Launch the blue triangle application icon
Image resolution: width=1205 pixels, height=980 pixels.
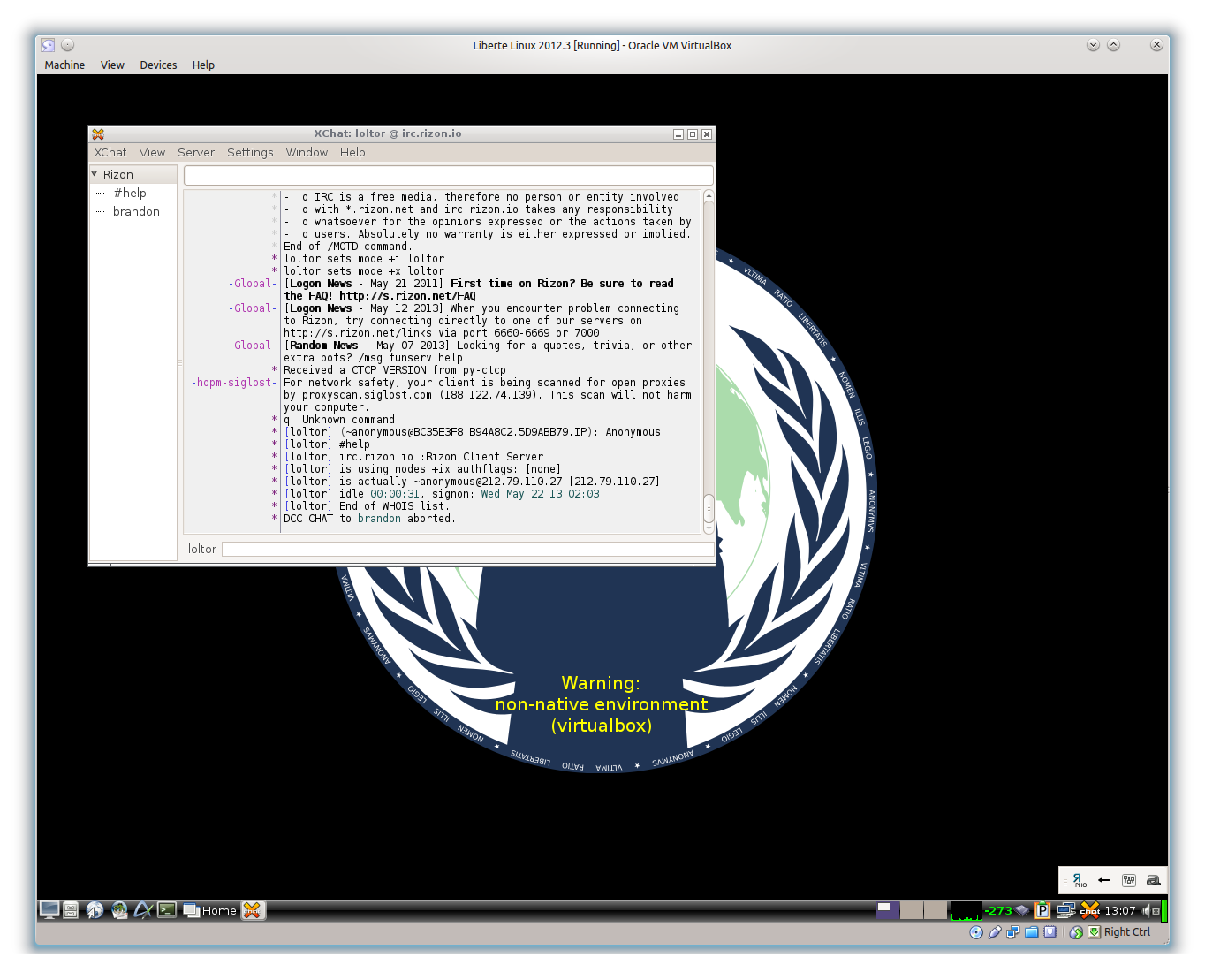143,910
